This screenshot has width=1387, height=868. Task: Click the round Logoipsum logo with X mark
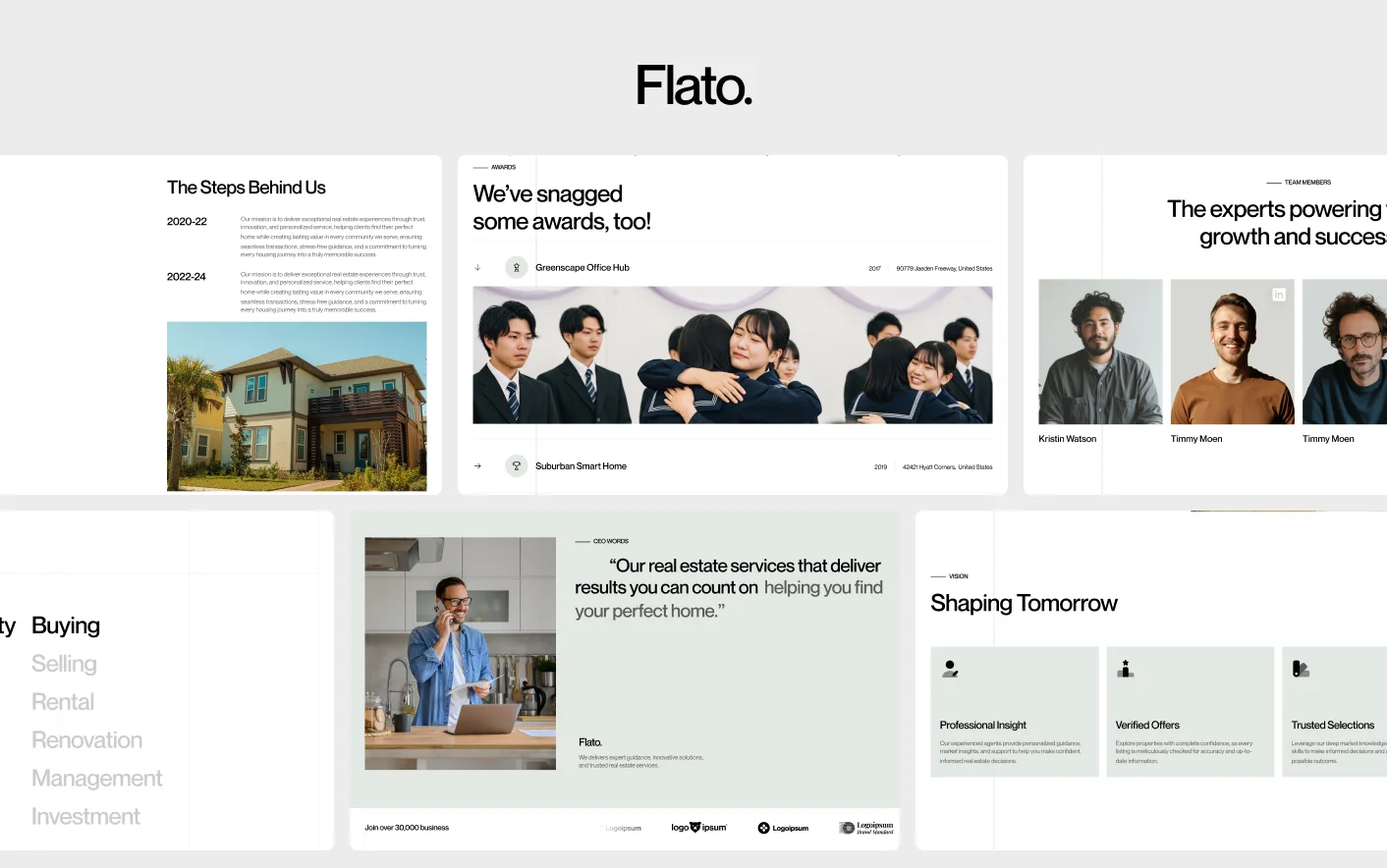coord(783,828)
